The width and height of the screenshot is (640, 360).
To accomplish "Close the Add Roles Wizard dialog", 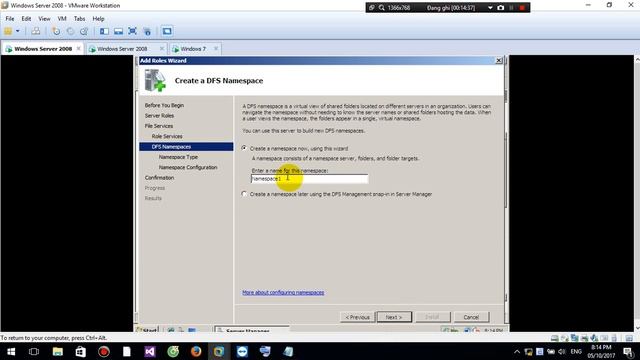I will [x=499, y=60].
